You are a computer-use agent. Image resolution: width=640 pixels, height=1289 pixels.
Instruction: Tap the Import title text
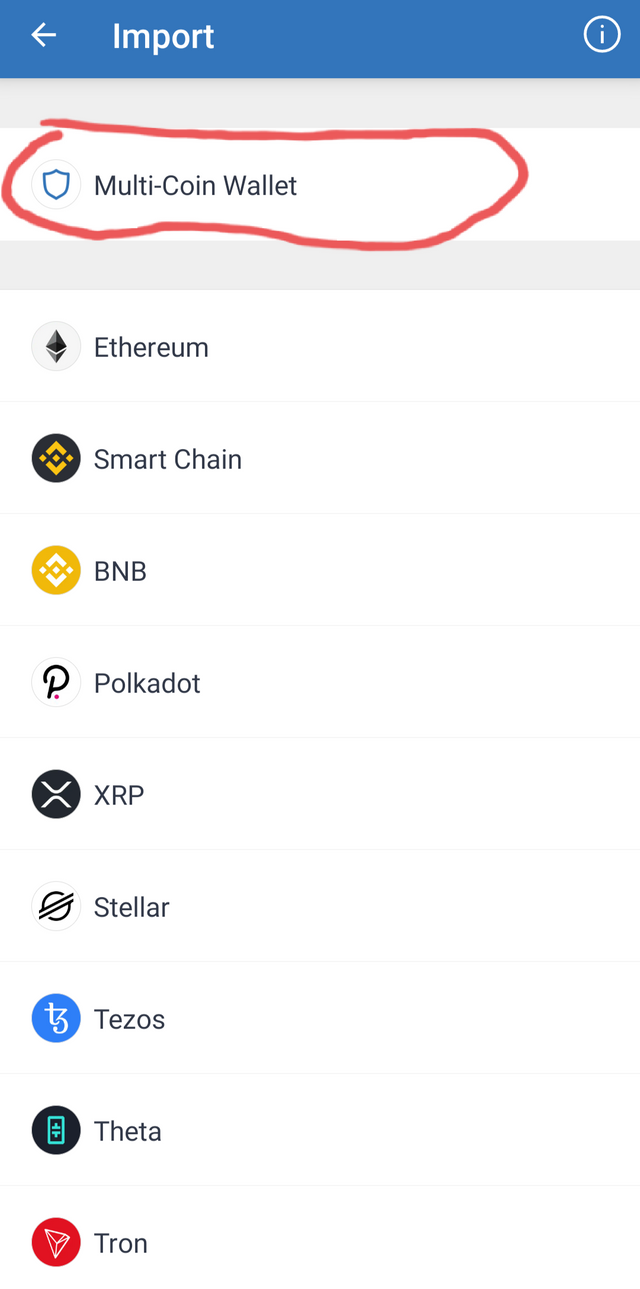click(x=163, y=37)
